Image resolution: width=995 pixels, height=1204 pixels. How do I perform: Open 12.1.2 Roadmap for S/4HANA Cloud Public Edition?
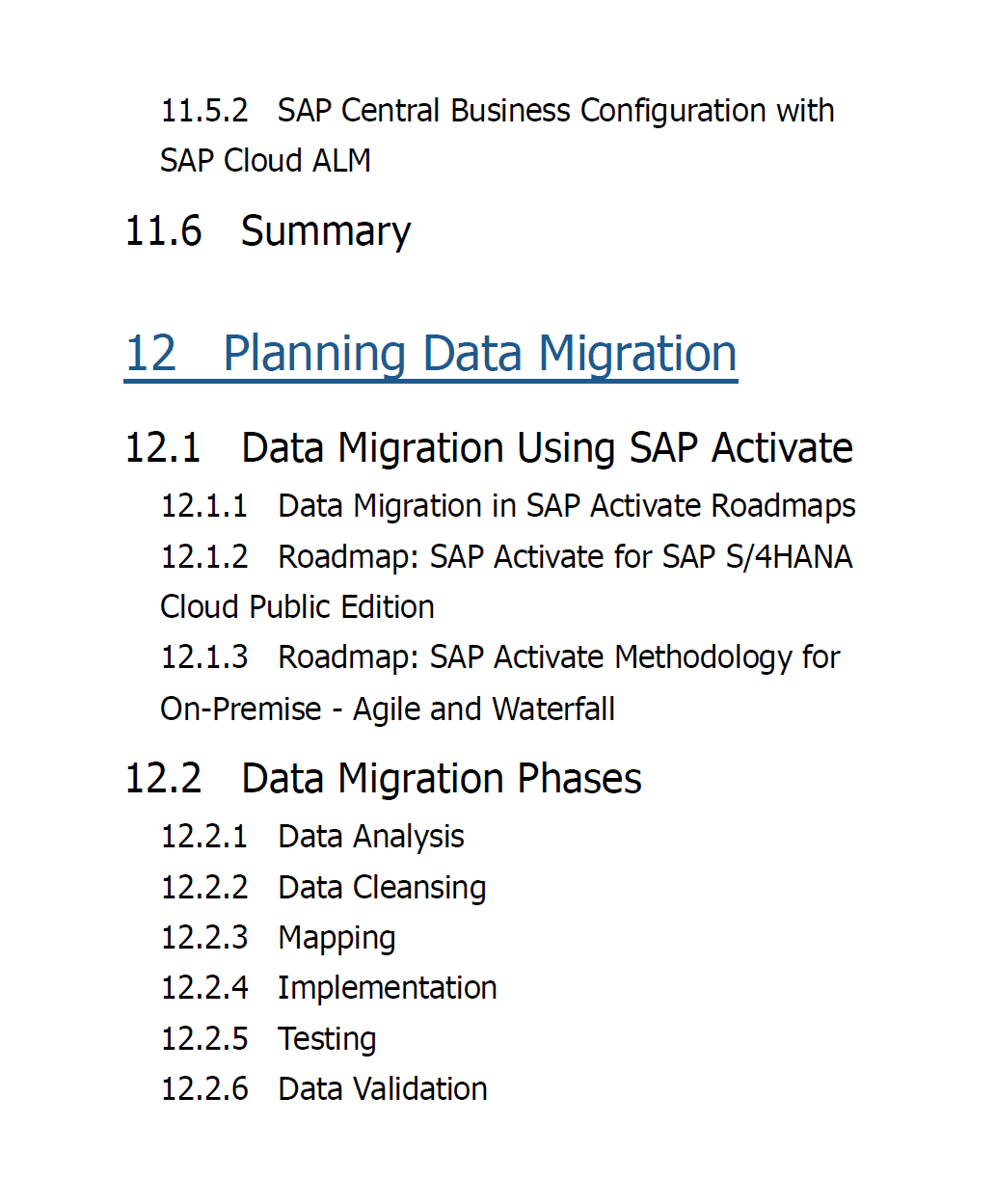tap(506, 581)
